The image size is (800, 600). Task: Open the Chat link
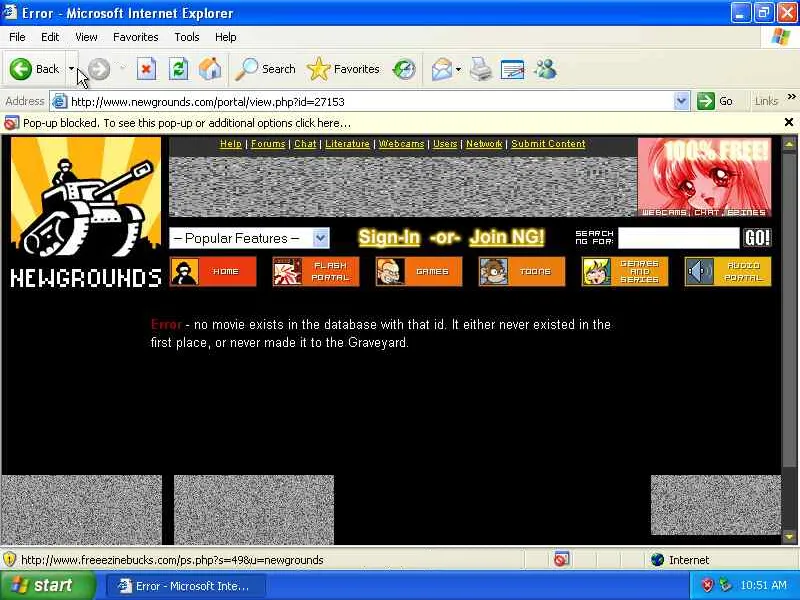click(305, 144)
